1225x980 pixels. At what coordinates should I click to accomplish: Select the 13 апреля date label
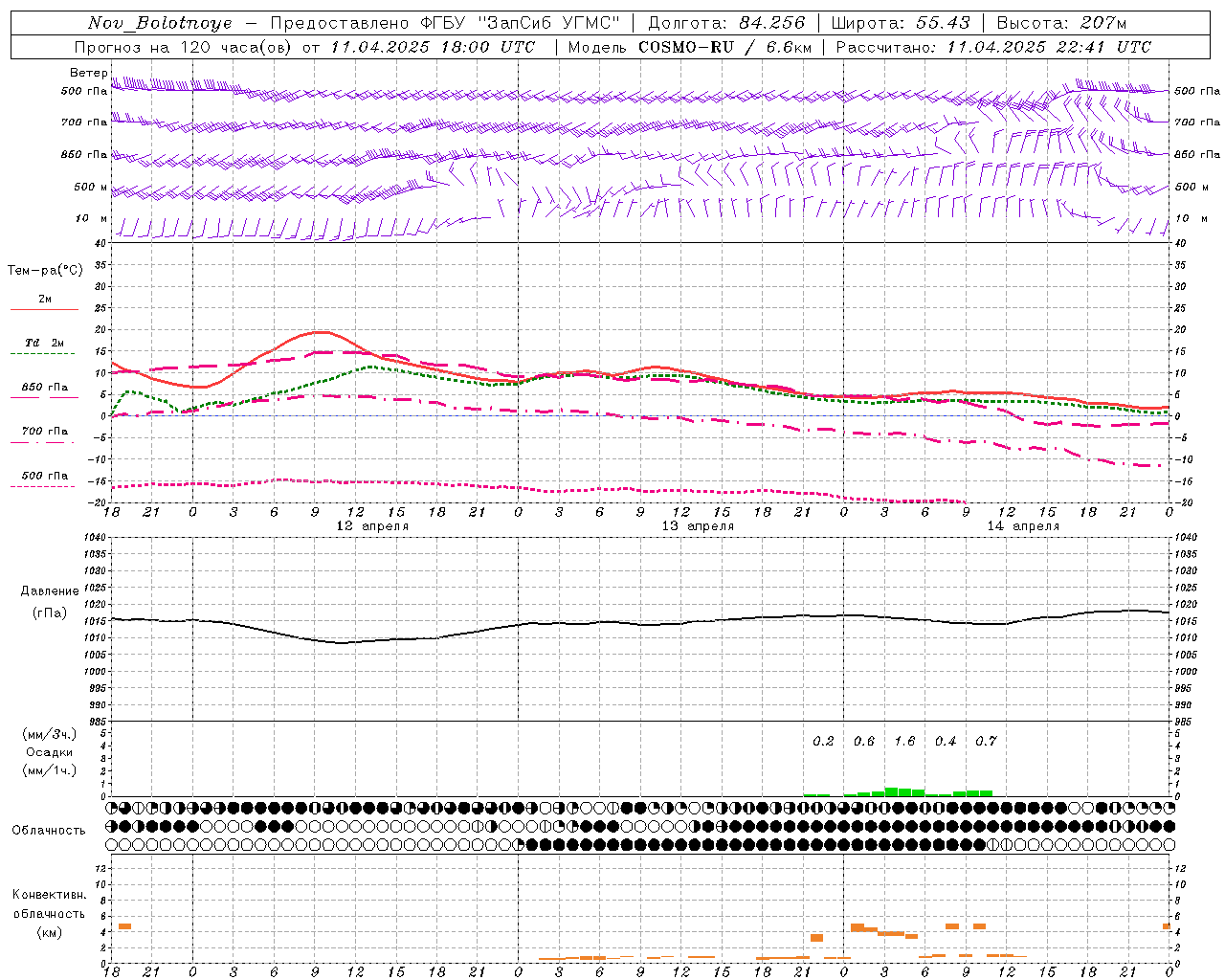click(698, 526)
